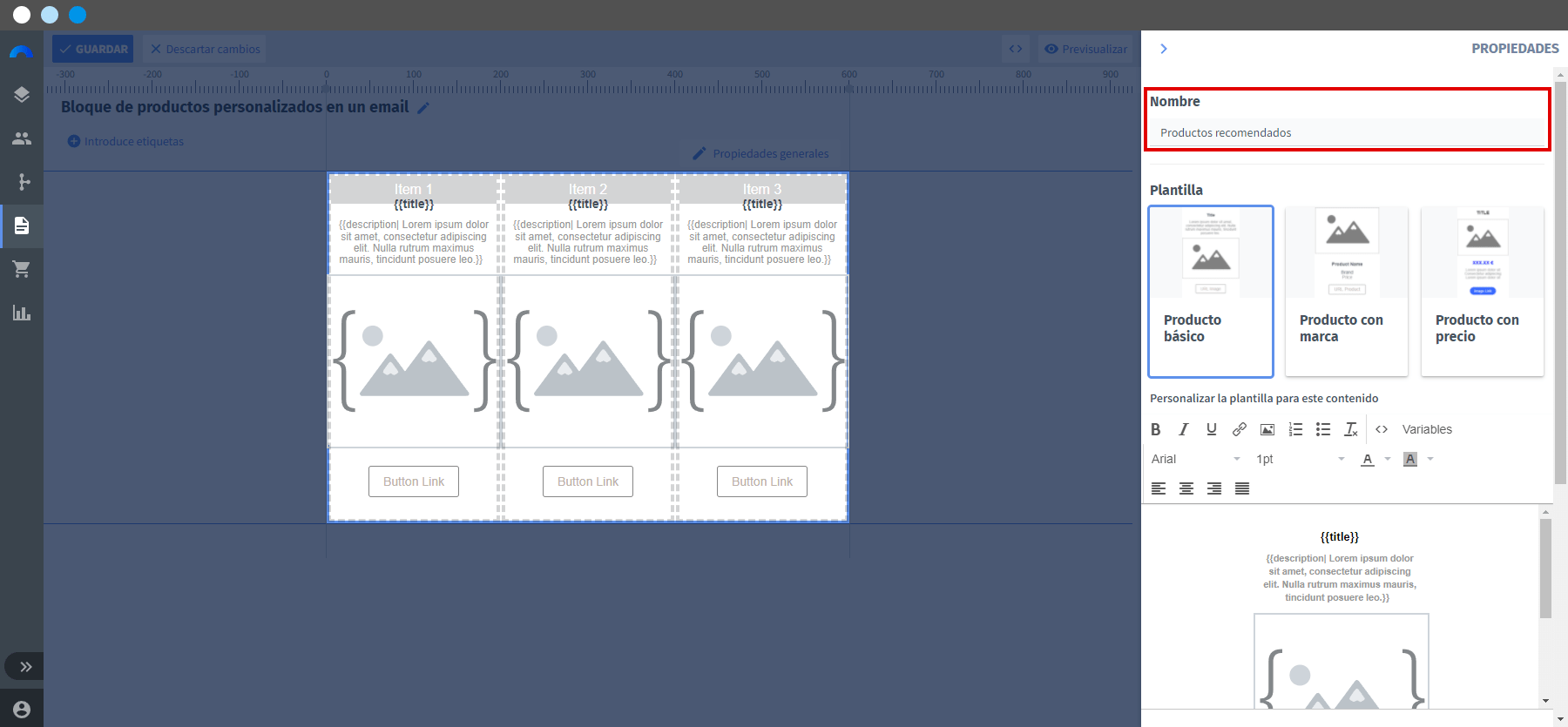
Task: Click the properties panel scrollbar
Action: [x=1561, y=283]
